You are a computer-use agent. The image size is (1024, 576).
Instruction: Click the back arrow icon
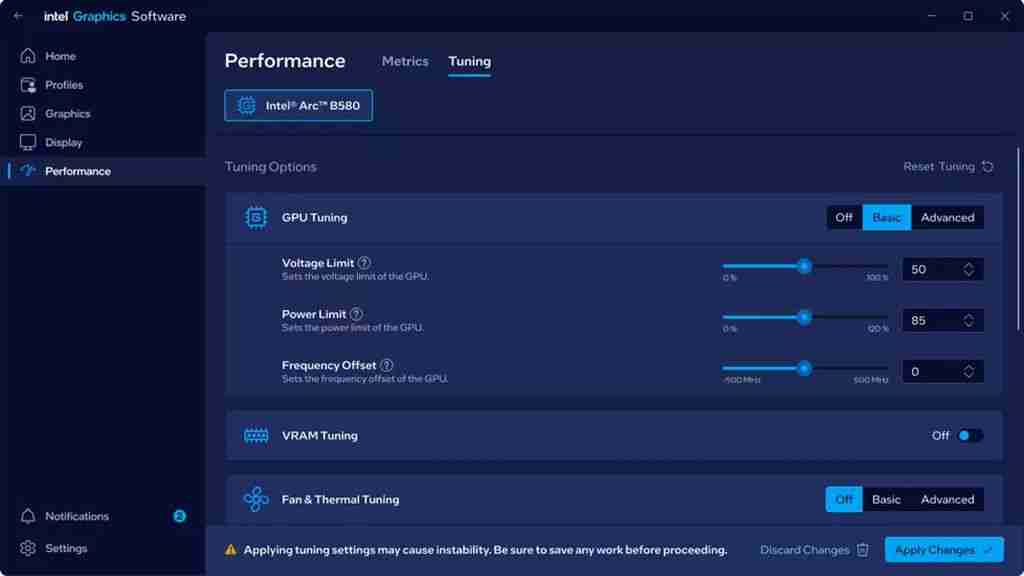coord(18,16)
